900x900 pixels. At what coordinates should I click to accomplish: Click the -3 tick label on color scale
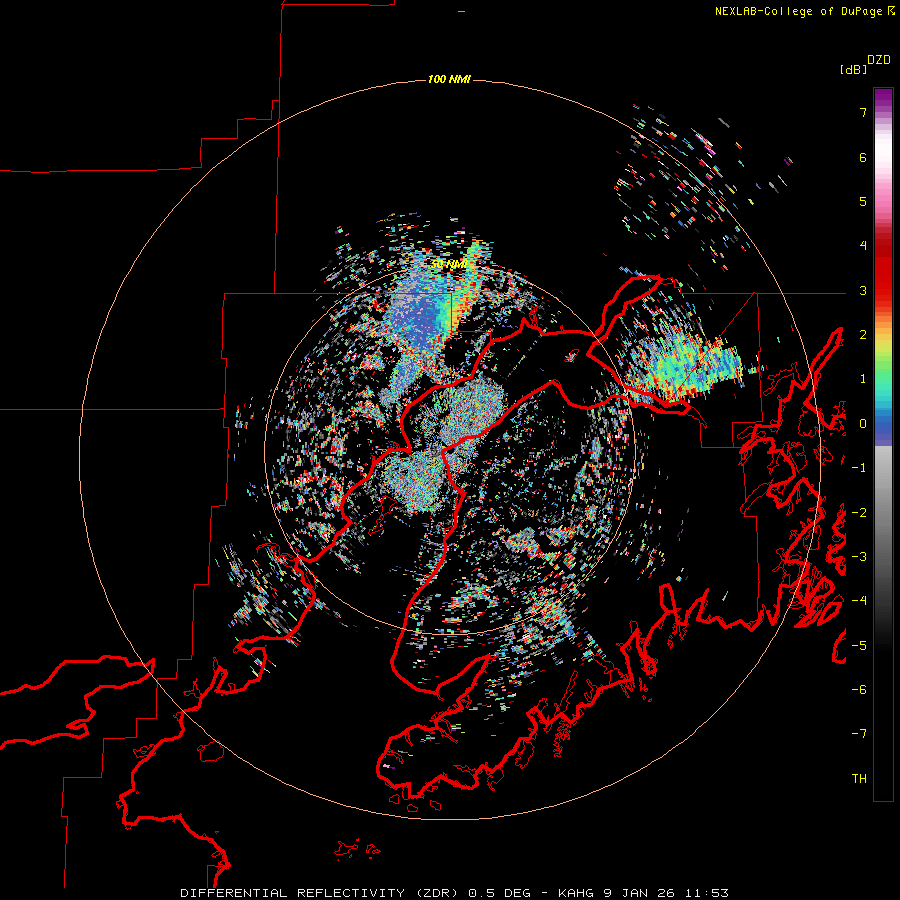(859, 557)
